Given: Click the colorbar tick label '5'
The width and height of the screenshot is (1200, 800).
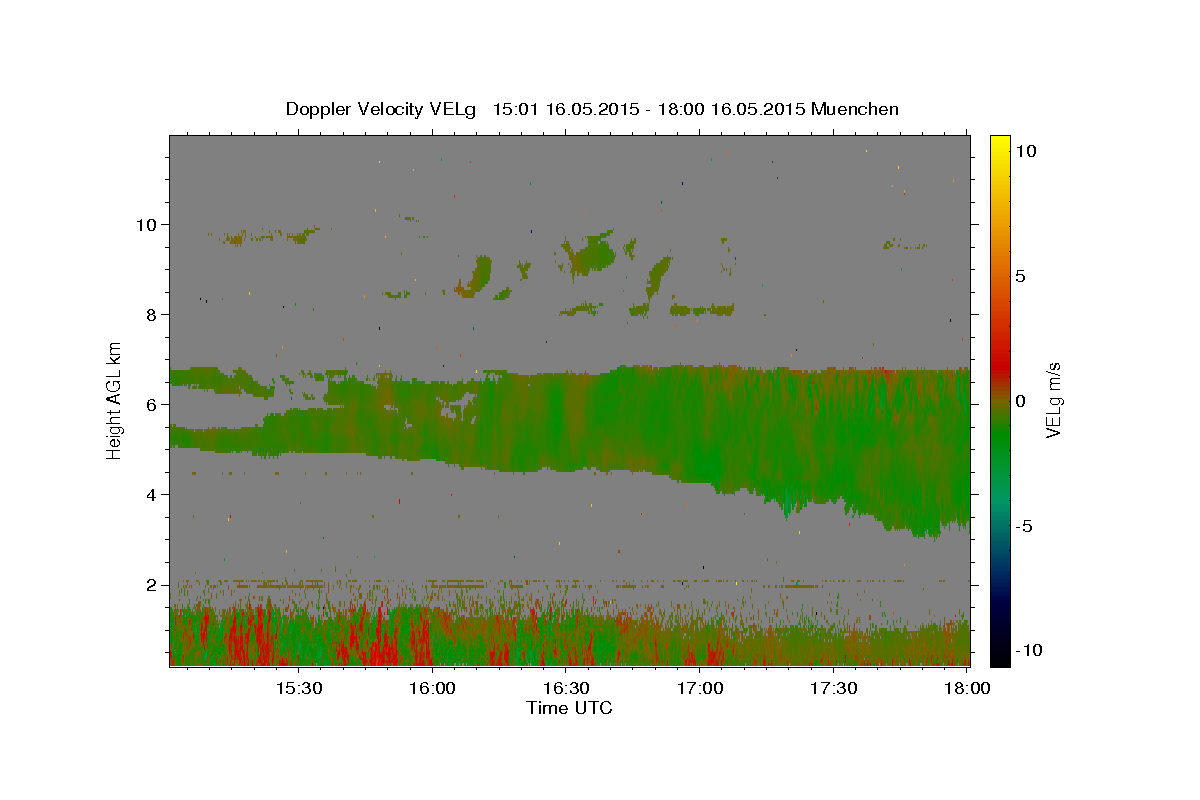Looking at the screenshot, I should (1020, 275).
